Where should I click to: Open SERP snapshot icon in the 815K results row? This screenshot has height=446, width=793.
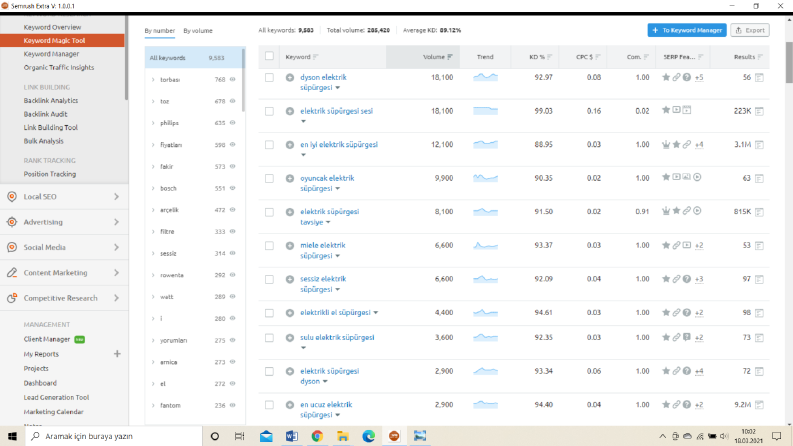click(x=759, y=212)
